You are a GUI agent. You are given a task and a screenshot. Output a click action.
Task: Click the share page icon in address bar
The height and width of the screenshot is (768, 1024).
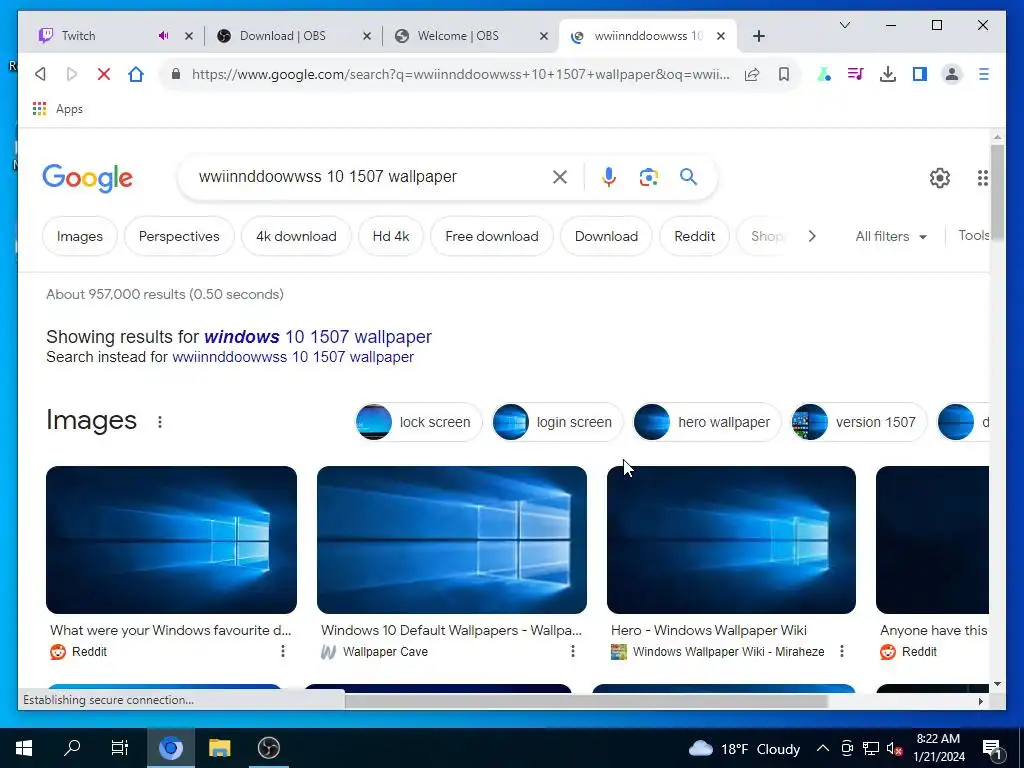pos(752,74)
